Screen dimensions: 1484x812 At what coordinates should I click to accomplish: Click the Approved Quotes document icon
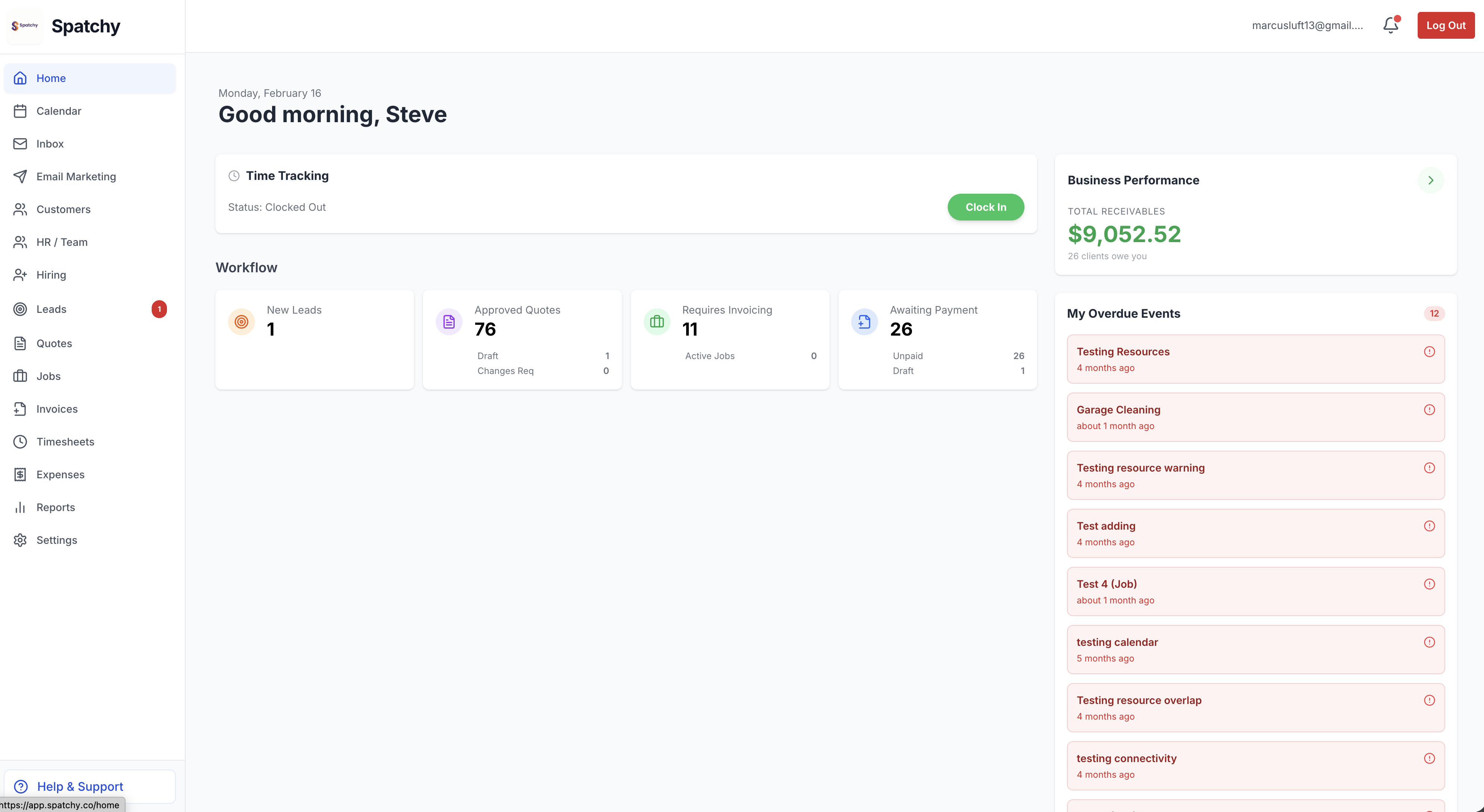tap(449, 322)
